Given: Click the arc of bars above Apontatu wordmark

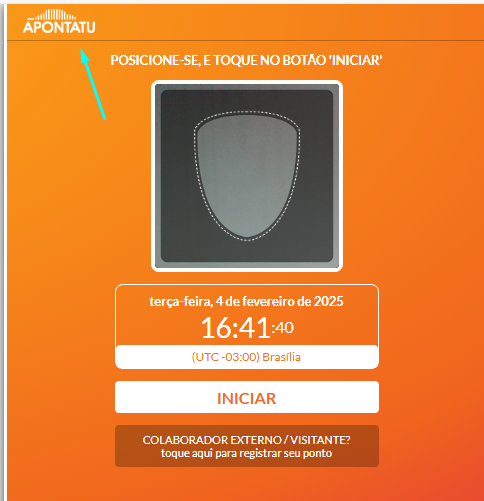Looking at the screenshot, I should click(55, 15).
